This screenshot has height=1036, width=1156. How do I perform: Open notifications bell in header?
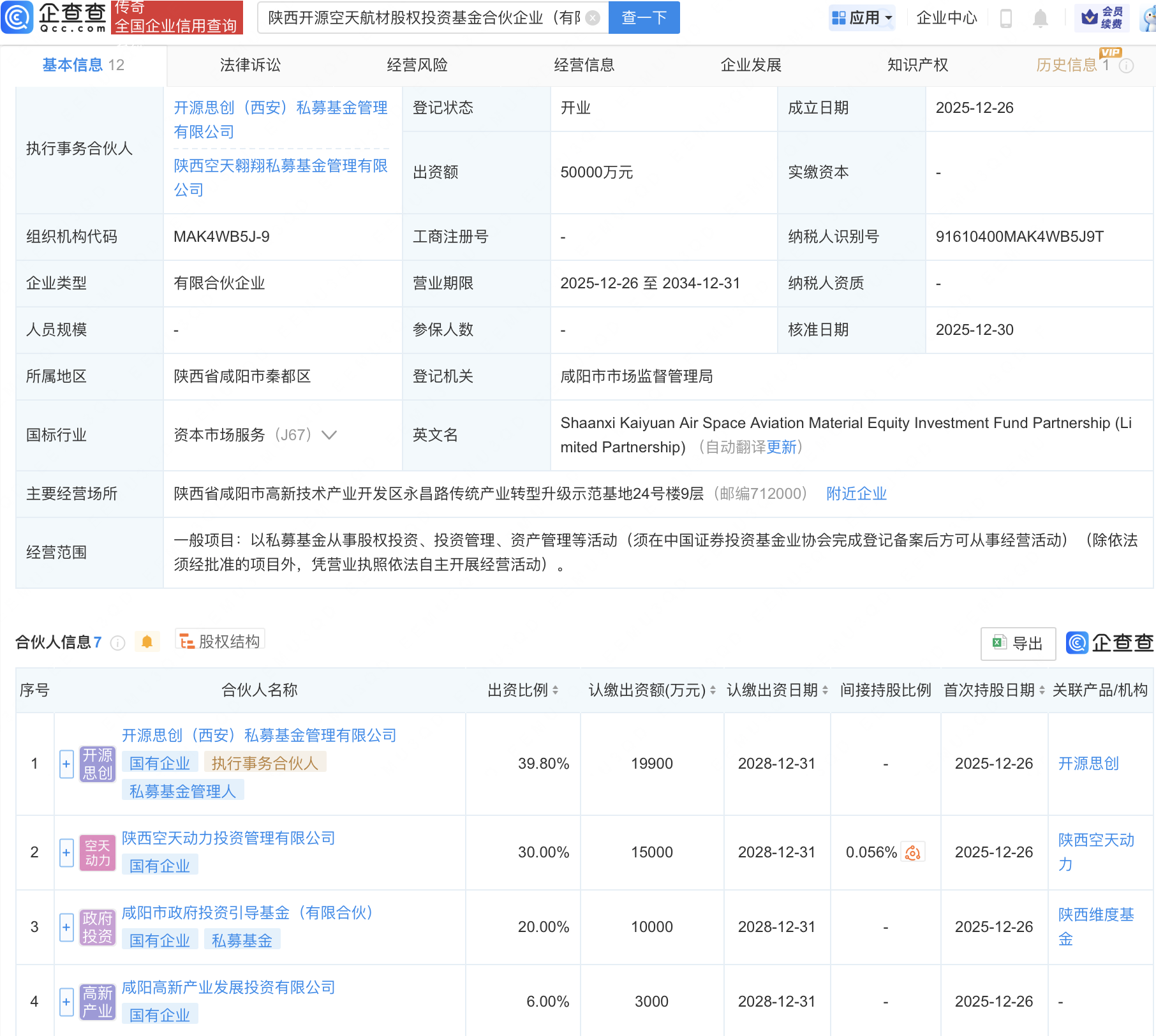pyautogui.click(x=1040, y=18)
